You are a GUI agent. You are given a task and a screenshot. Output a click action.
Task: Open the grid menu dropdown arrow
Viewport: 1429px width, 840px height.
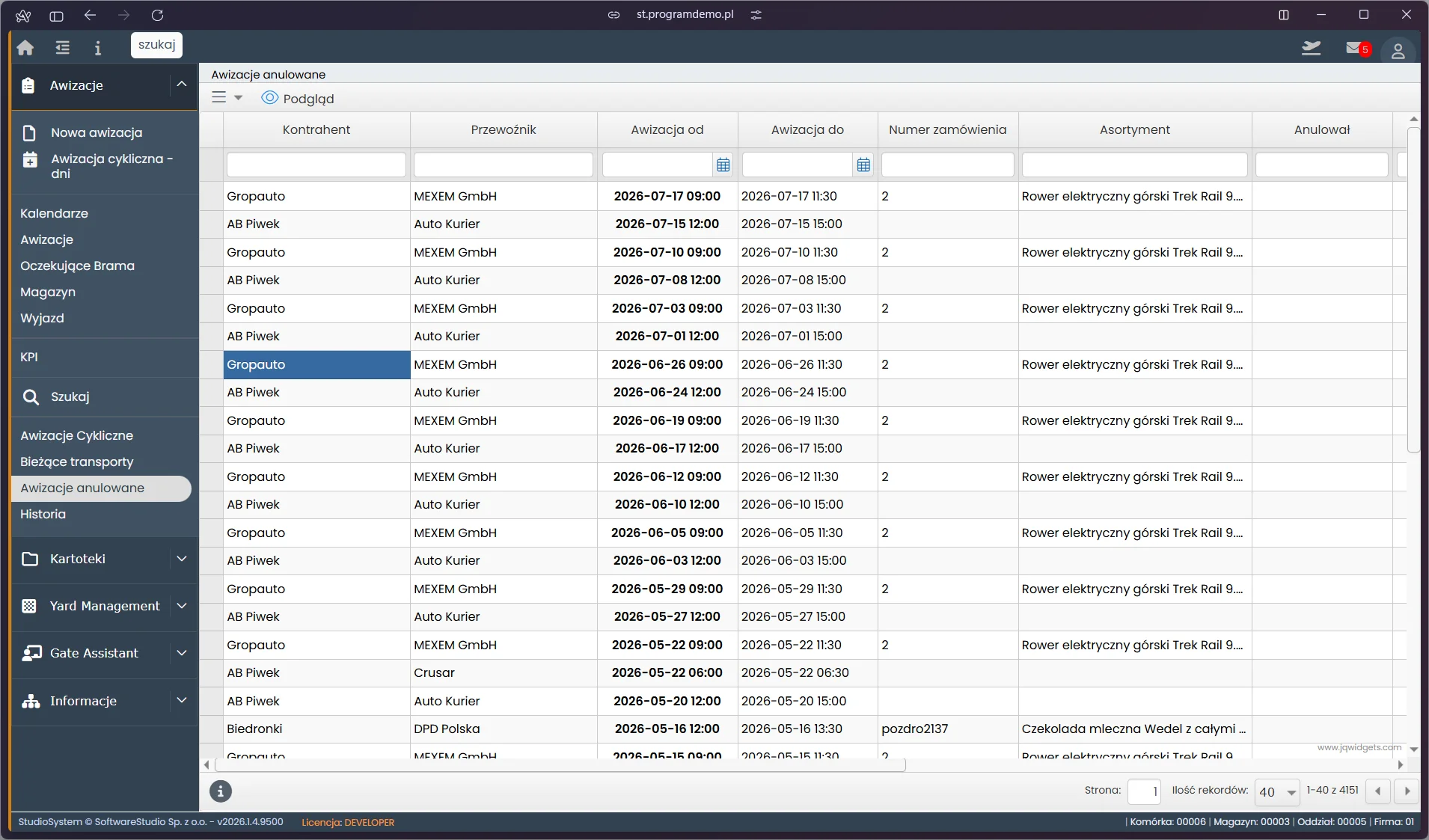(x=238, y=98)
